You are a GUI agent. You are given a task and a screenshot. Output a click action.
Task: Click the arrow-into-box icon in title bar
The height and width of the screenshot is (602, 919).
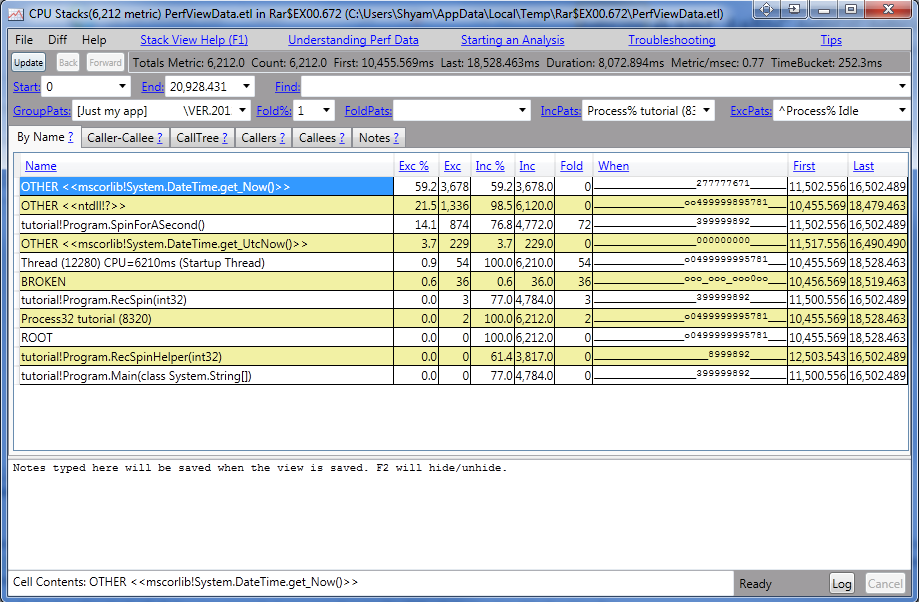point(794,10)
